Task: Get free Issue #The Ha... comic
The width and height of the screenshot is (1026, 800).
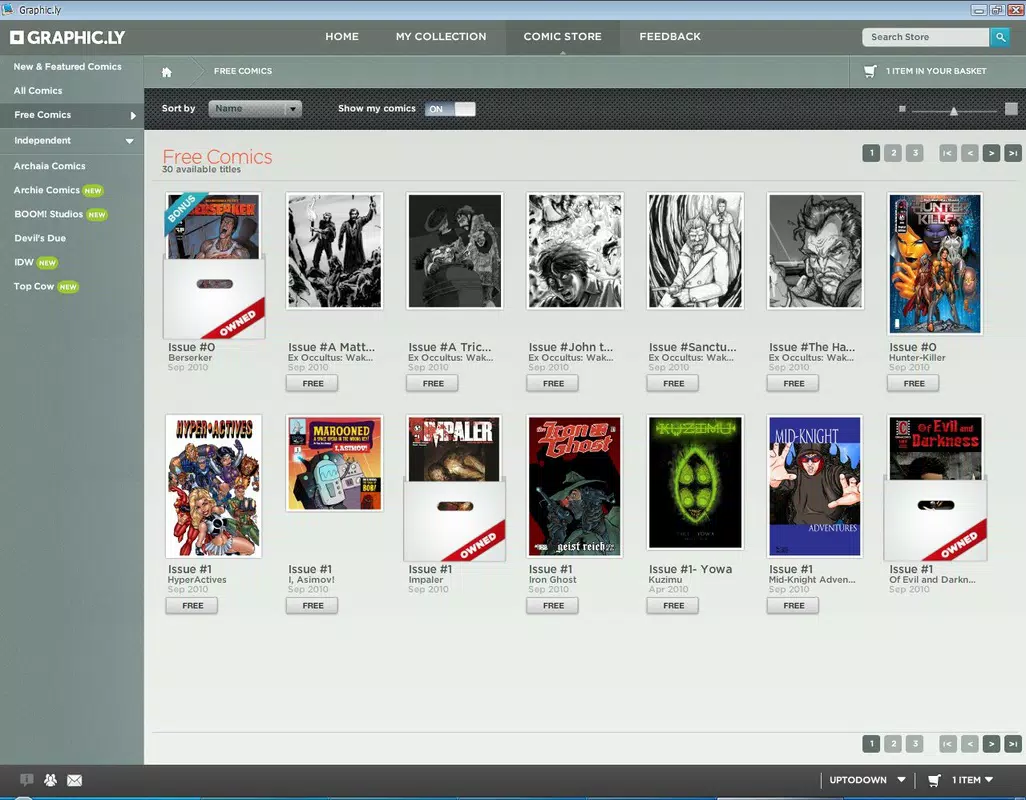Action: click(793, 383)
